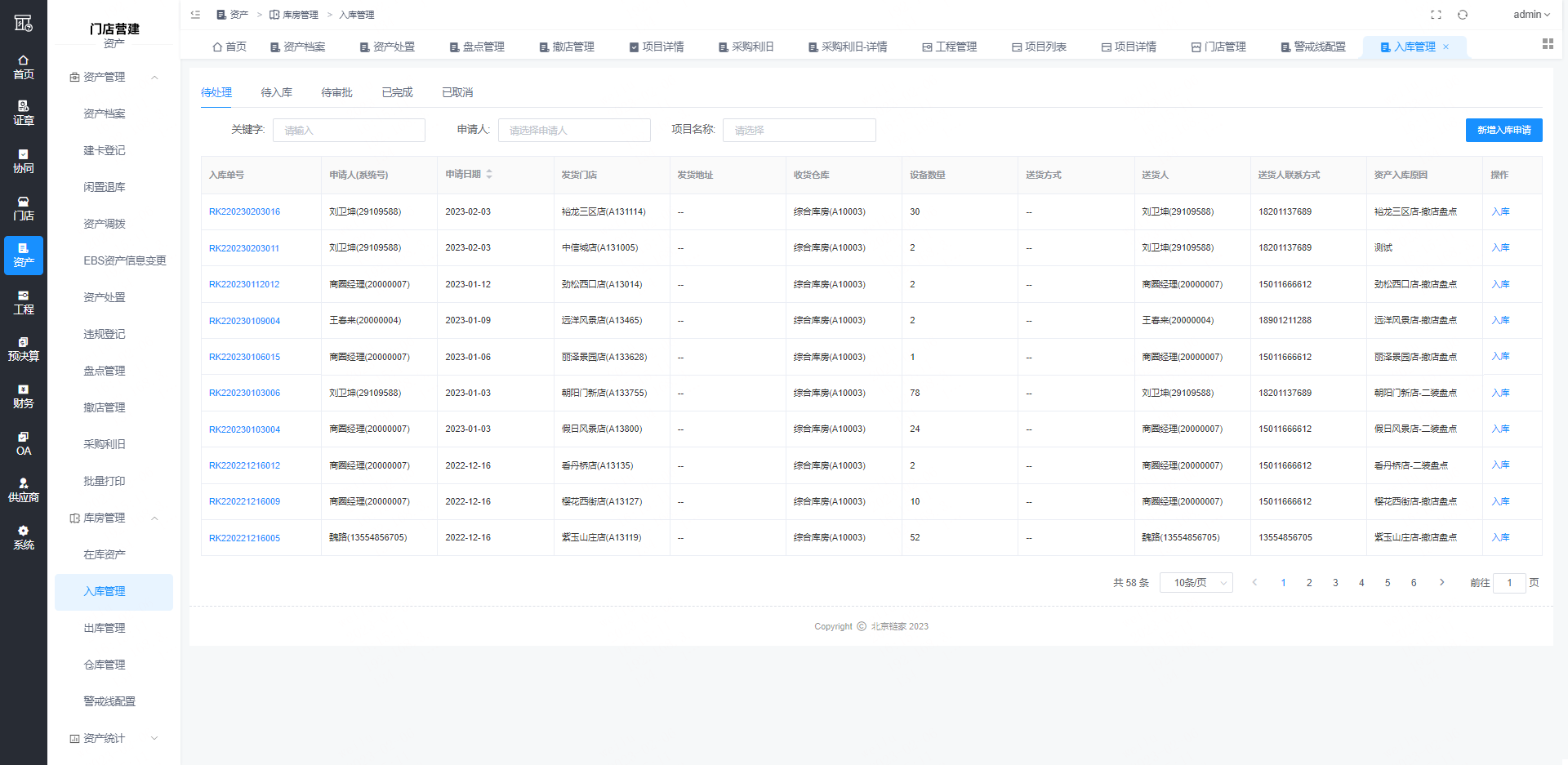The image size is (1568, 765).
Task: Open the 财务 module in left rail
Action: click(24, 396)
